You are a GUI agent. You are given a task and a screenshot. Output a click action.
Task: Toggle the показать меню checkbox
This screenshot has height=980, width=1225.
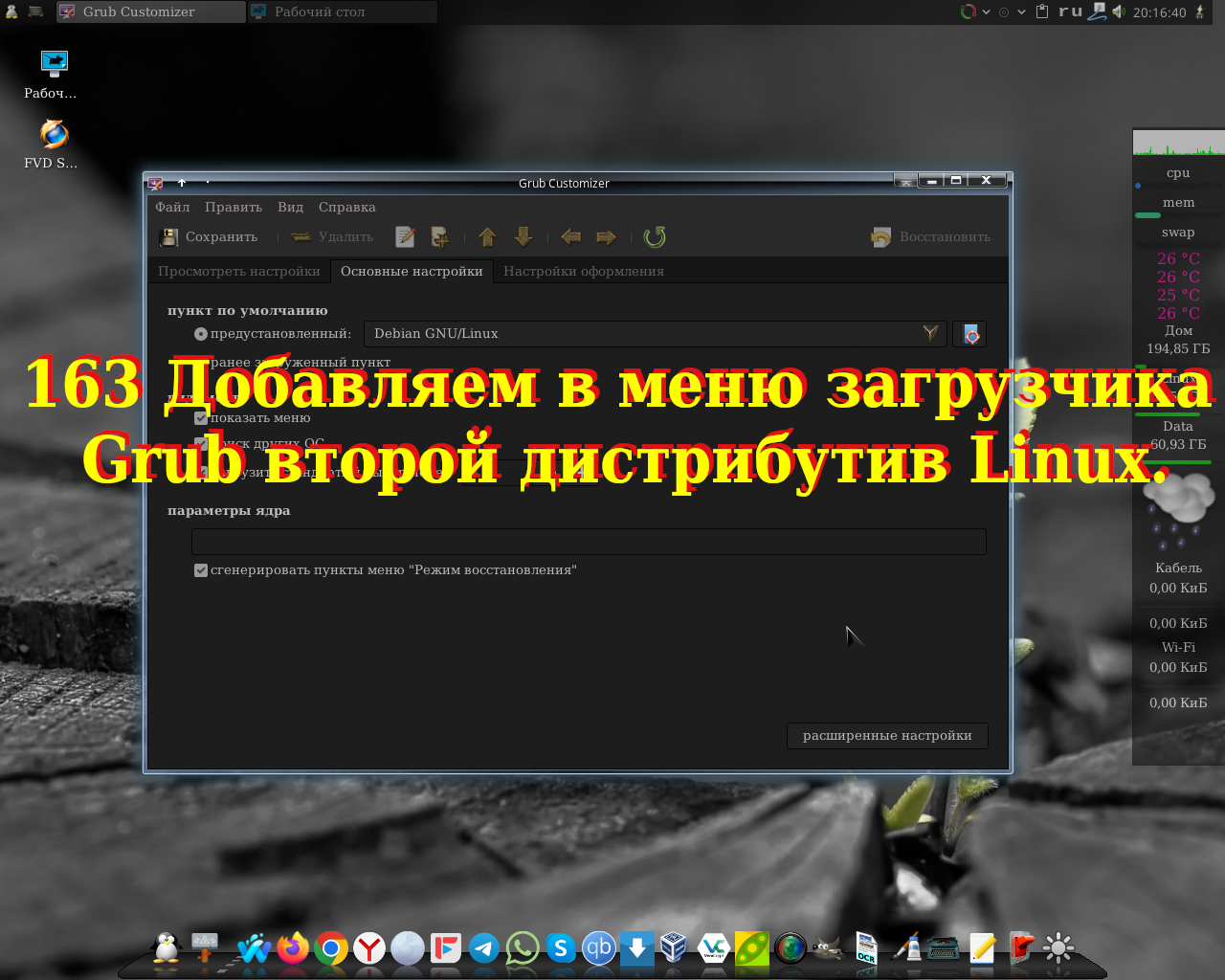click(x=201, y=418)
